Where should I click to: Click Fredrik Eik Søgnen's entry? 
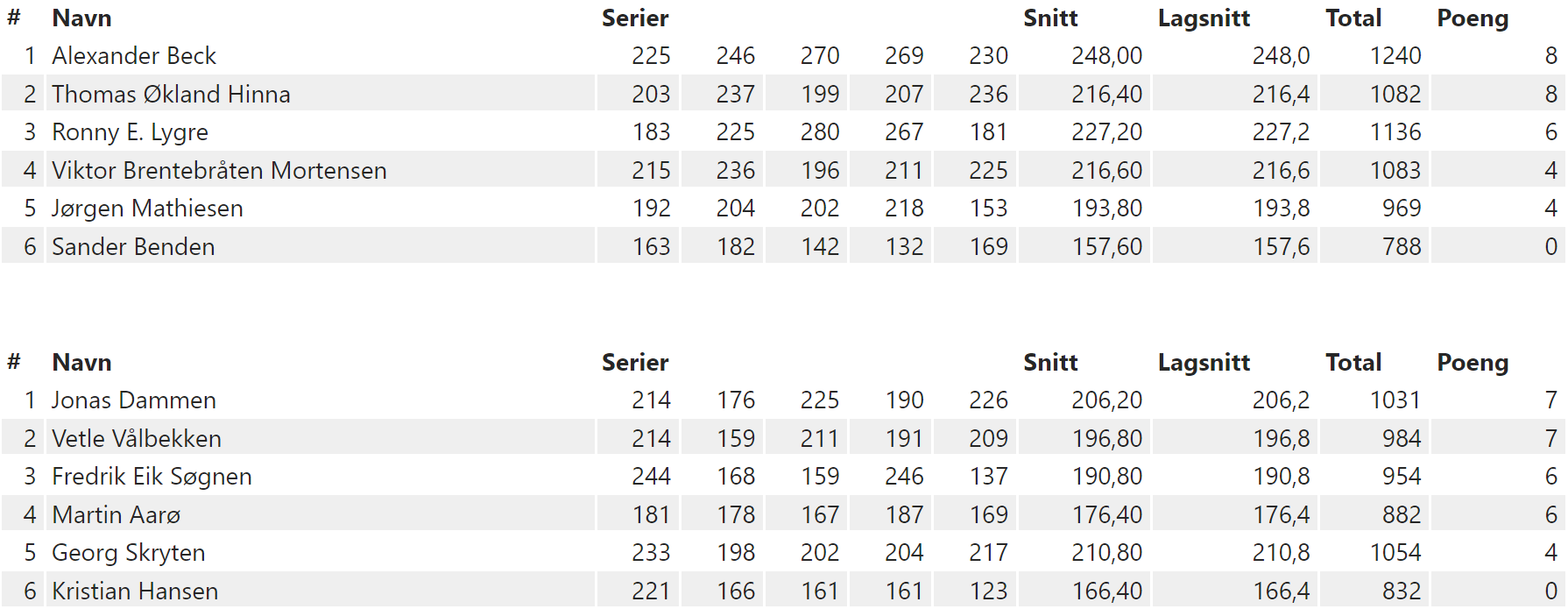(x=152, y=477)
